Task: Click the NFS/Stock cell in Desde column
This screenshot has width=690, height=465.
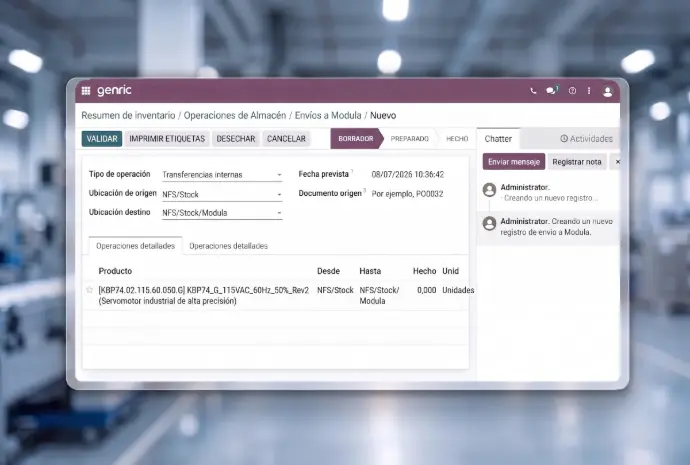Action: tap(335, 290)
